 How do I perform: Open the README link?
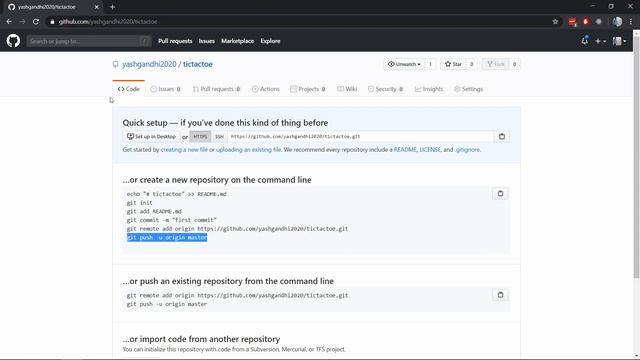(405, 150)
